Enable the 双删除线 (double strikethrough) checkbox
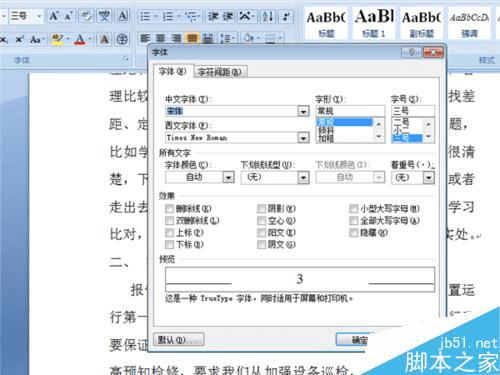The width and height of the screenshot is (500, 375). click(169, 221)
